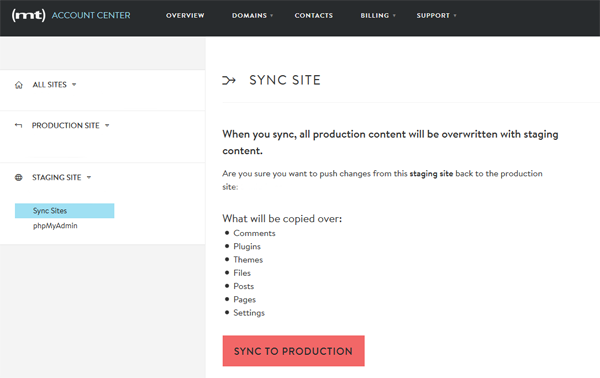
Task: Click the home icon beside All Sites
Action: click(19, 85)
